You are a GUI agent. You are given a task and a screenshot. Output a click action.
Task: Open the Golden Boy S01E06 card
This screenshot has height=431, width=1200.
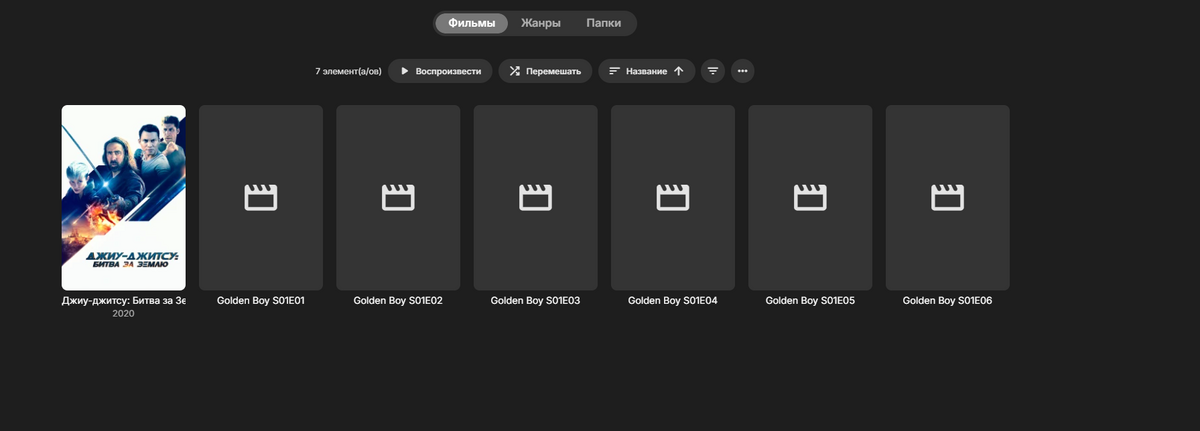coord(948,198)
